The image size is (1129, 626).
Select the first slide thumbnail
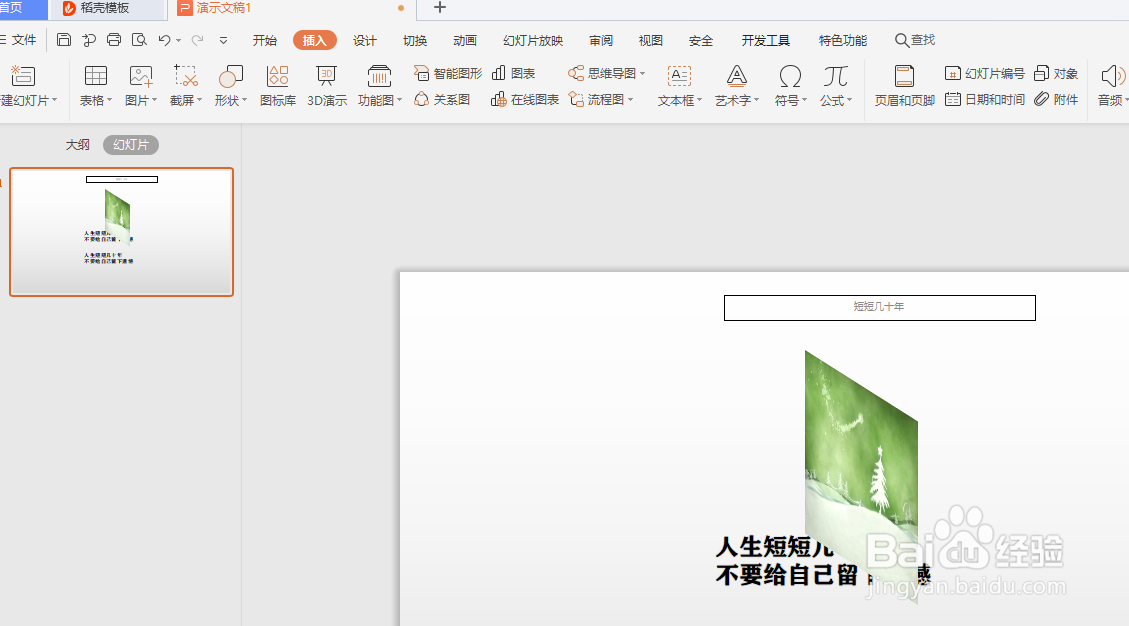pos(120,232)
